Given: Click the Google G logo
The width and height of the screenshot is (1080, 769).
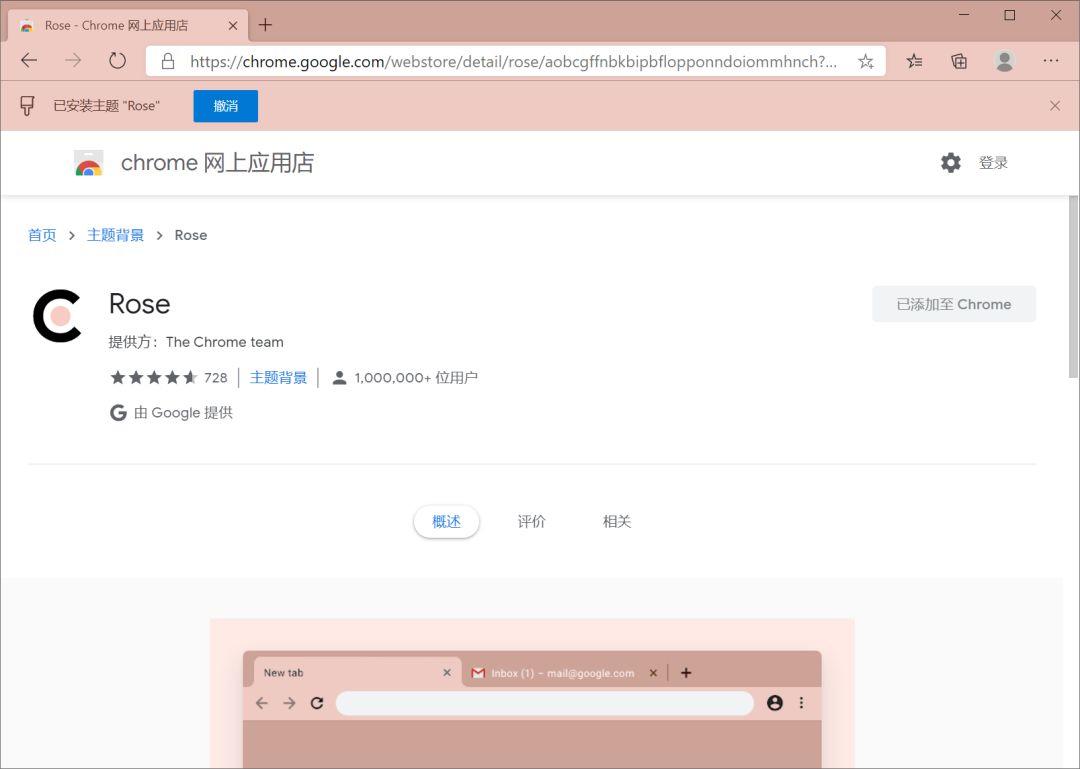Looking at the screenshot, I should coord(118,413).
